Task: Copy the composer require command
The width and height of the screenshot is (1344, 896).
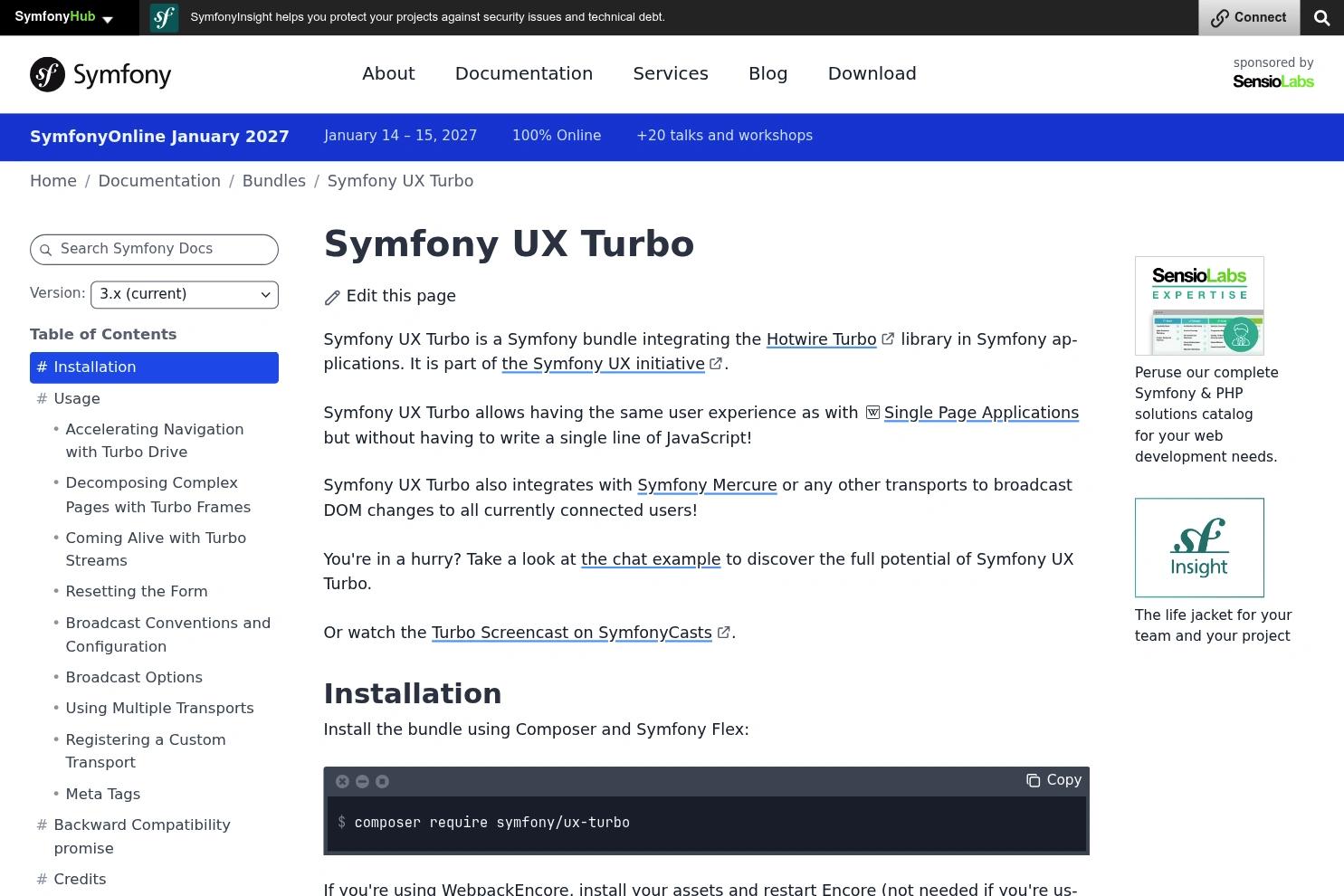Action: click(x=1053, y=780)
